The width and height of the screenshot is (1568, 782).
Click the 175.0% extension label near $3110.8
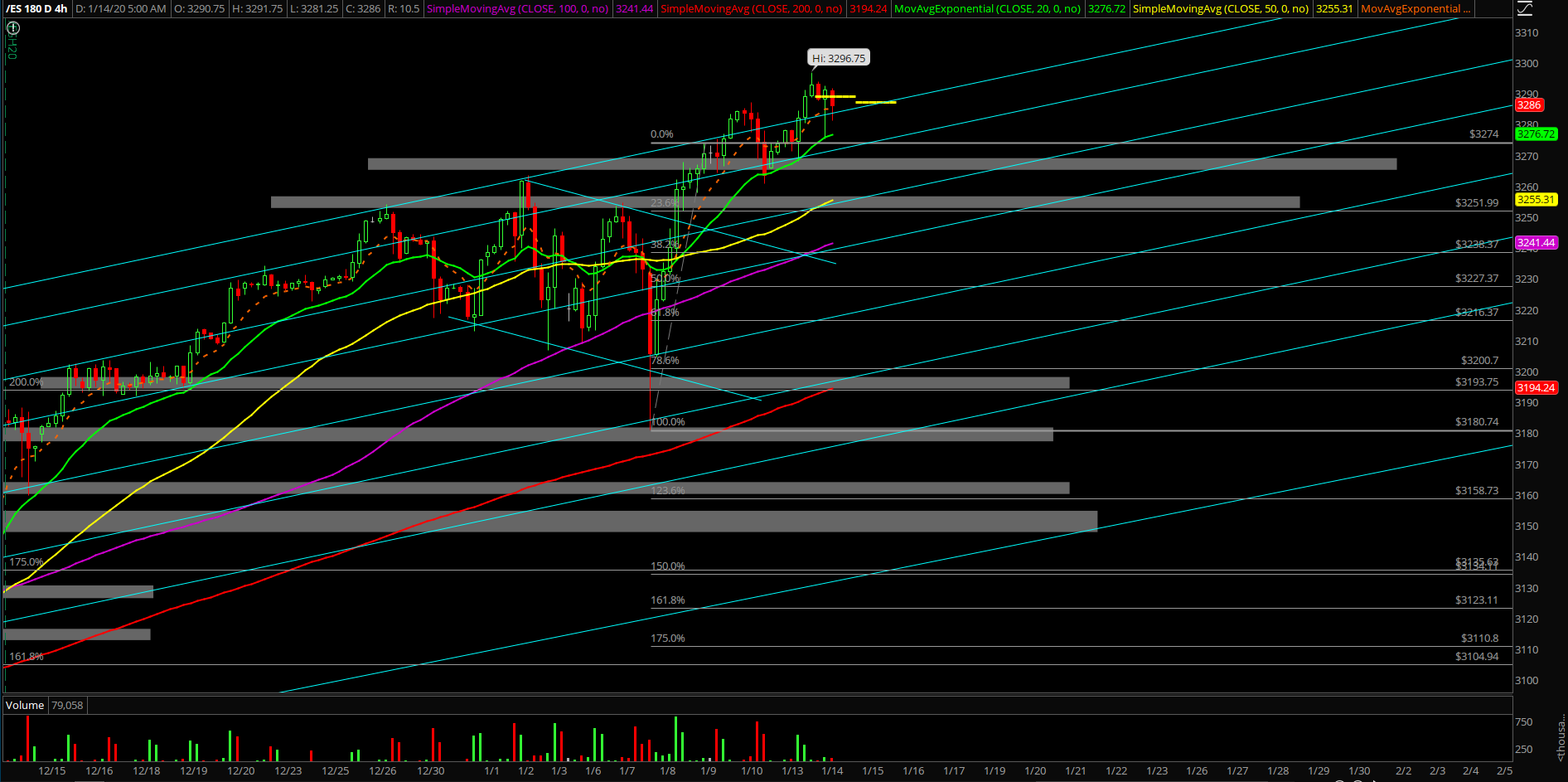point(668,639)
